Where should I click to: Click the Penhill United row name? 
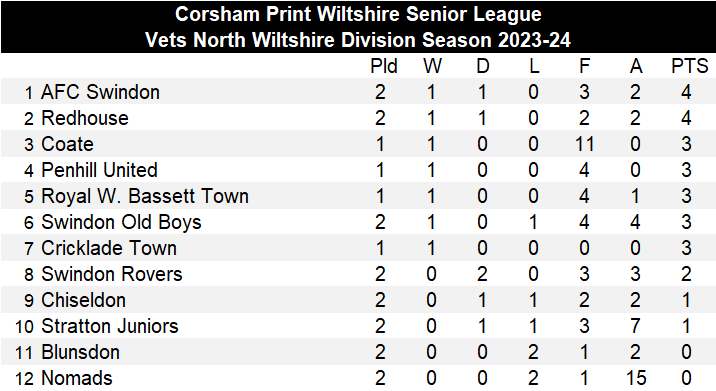tap(100, 170)
